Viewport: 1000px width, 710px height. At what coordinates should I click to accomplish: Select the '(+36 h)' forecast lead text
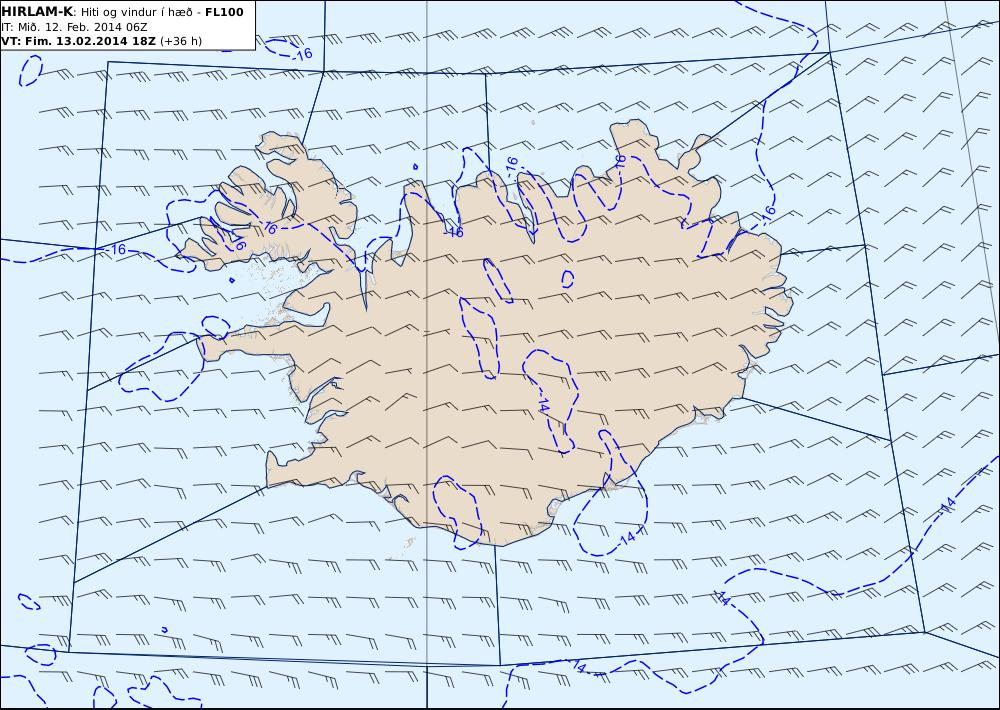(x=180, y=41)
